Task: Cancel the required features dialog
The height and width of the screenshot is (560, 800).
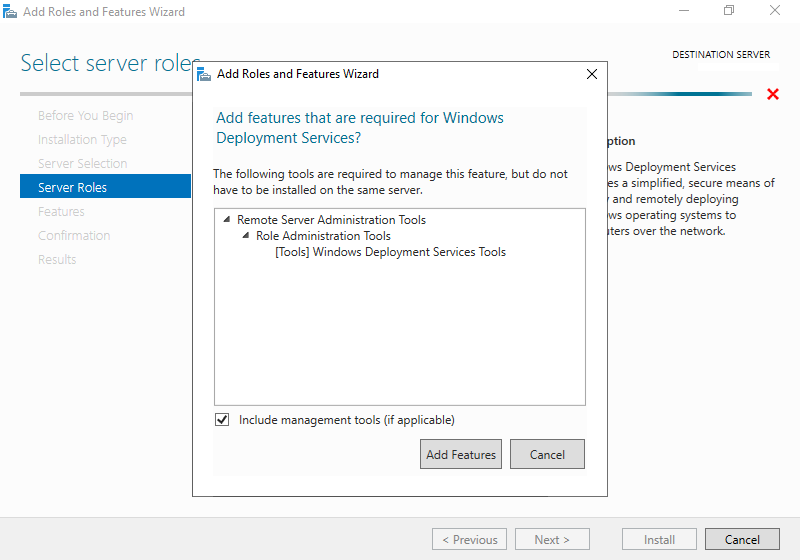Action: point(547,454)
